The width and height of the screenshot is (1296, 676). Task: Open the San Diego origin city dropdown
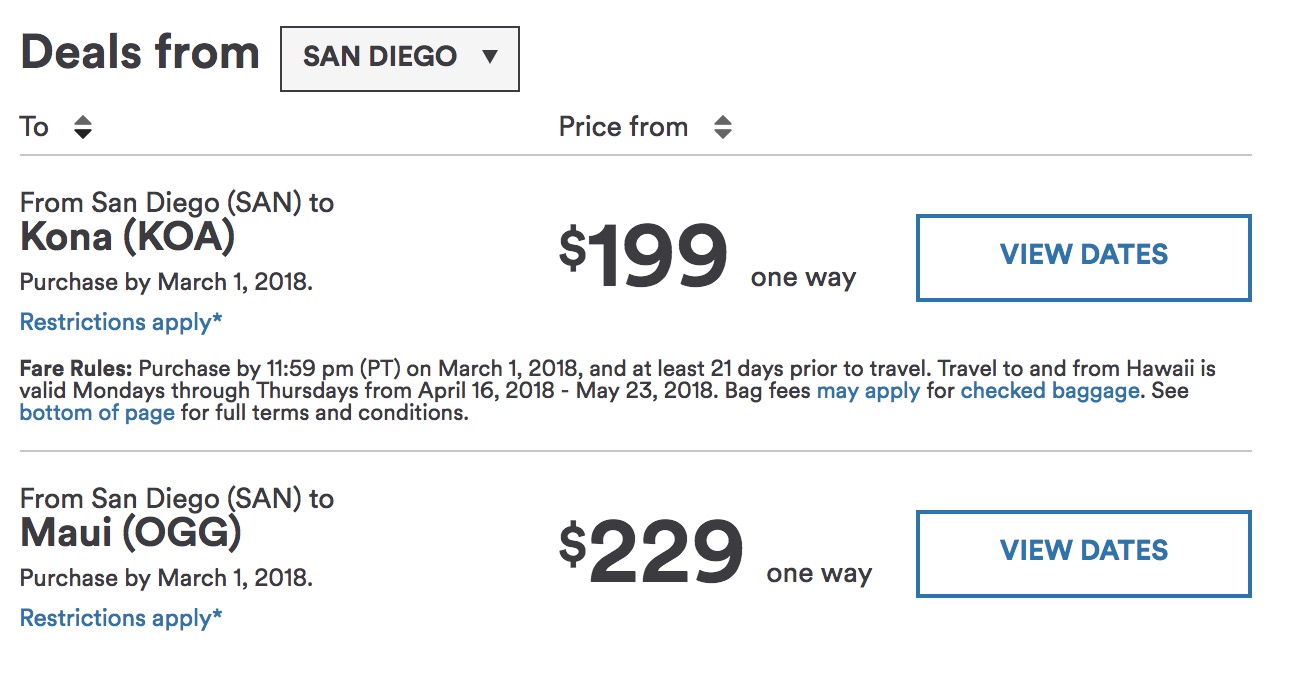[x=399, y=58]
